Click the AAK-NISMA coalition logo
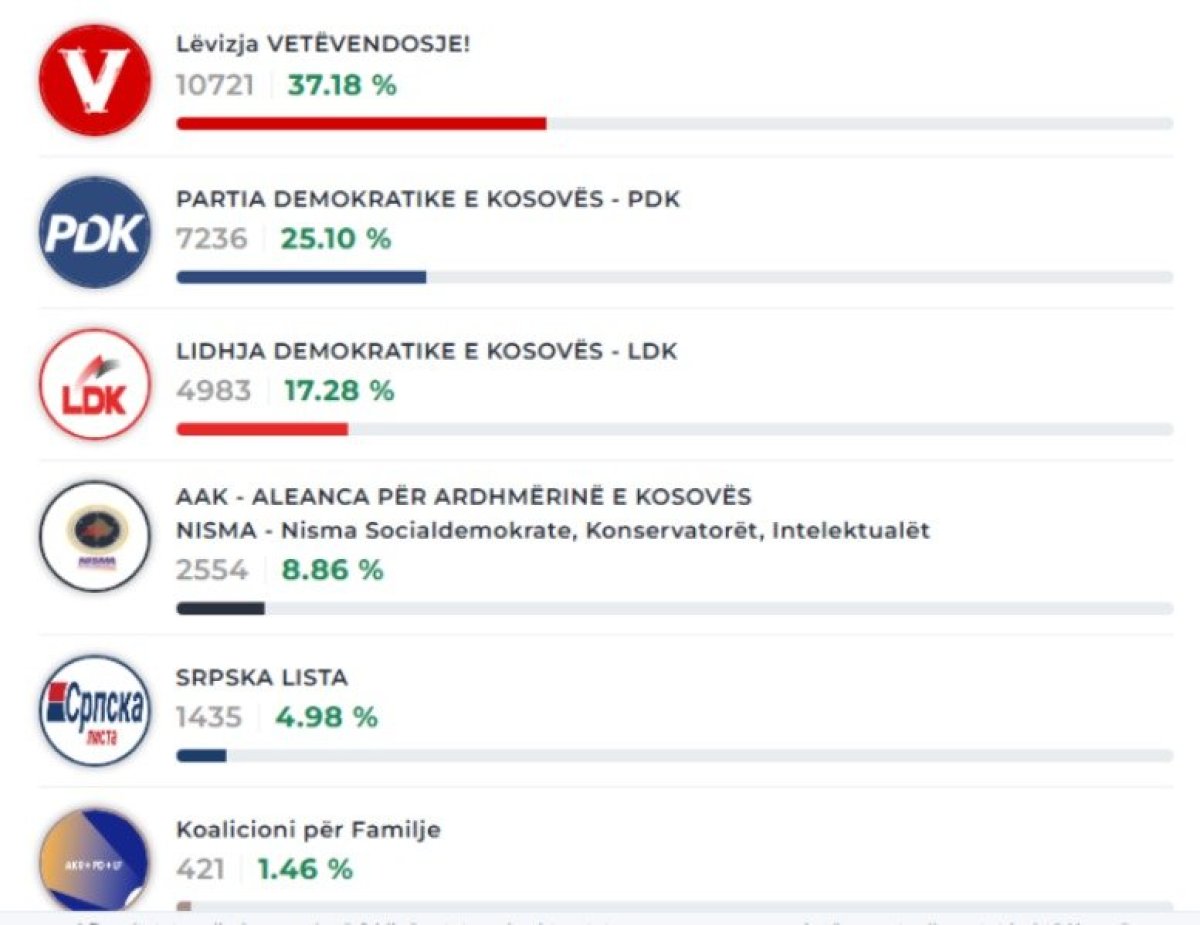This screenshot has width=1200, height=925. (95, 537)
